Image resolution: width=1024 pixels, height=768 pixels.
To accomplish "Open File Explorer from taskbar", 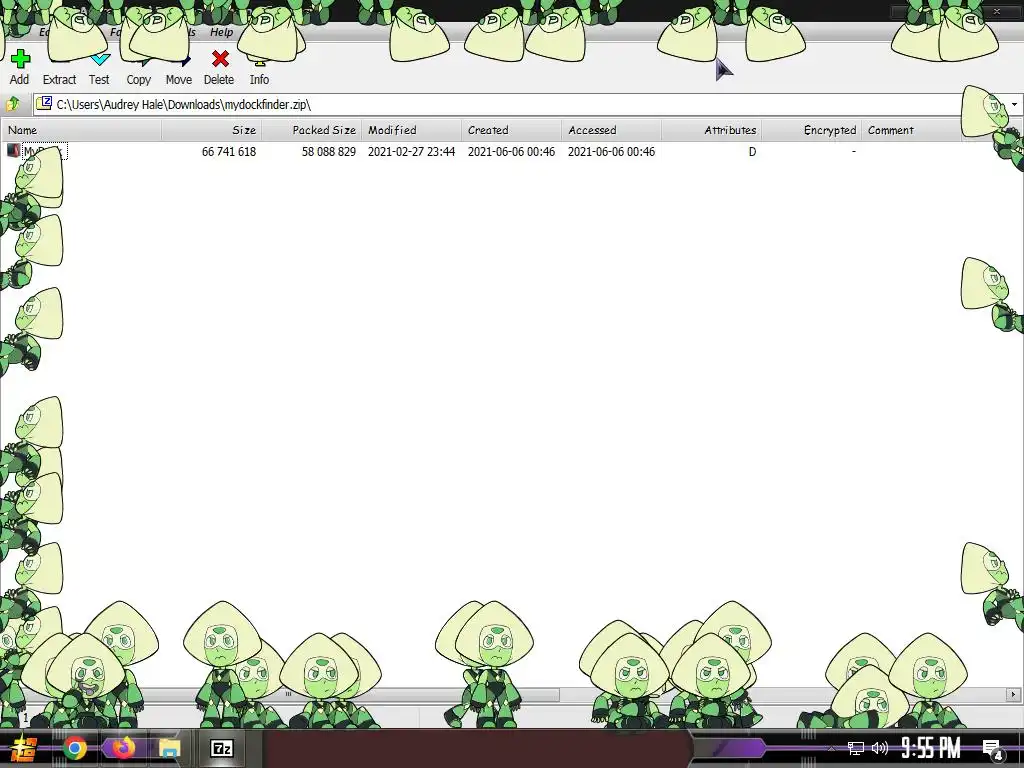I will tap(170, 748).
